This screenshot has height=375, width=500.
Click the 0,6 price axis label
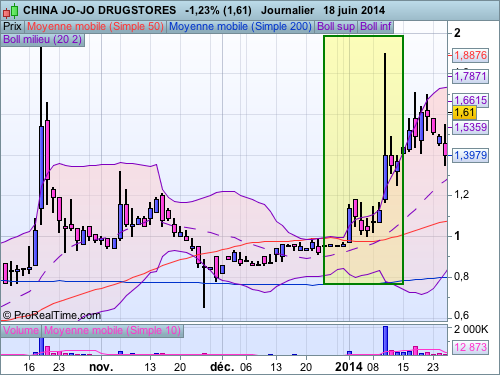pyautogui.click(x=462, y=315)
